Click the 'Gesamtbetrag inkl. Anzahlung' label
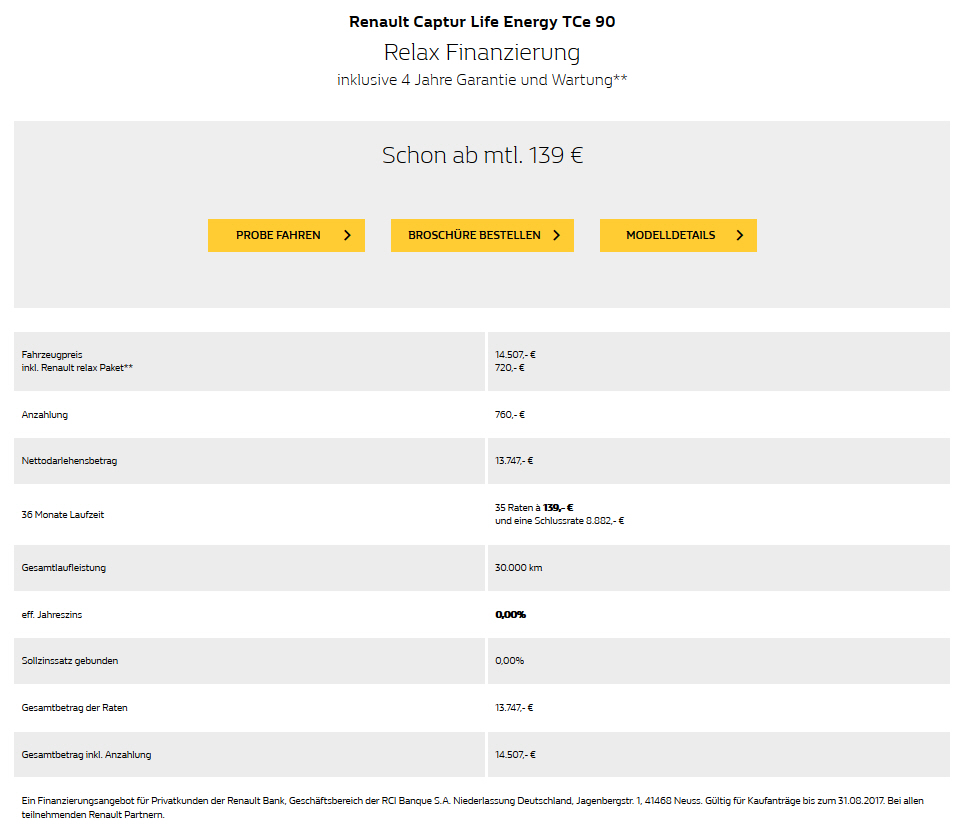Viewport: 956px width, 830px height. (x=86, y=755)
